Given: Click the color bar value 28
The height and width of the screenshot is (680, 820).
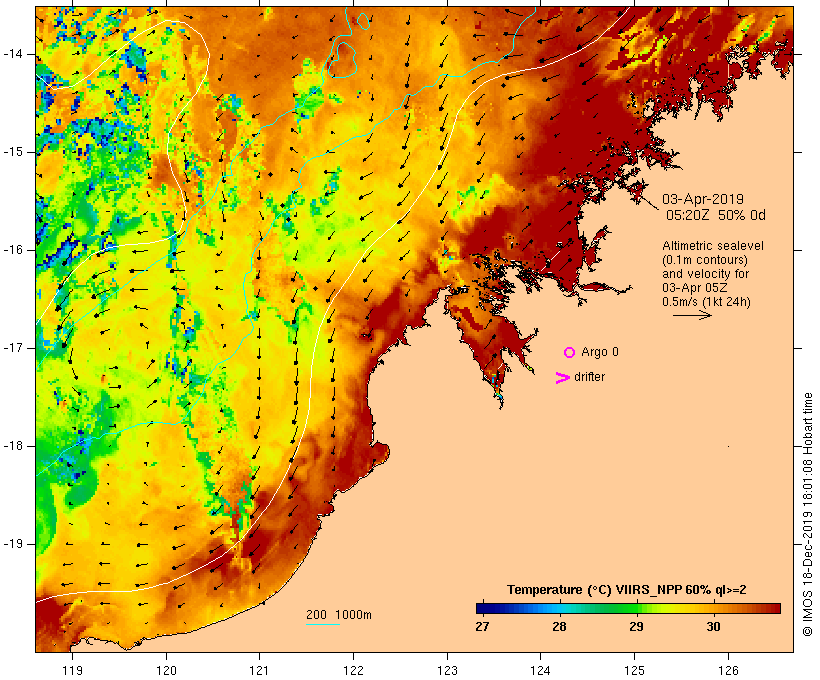Looking at the screenshot, I should tap(559, 627).
